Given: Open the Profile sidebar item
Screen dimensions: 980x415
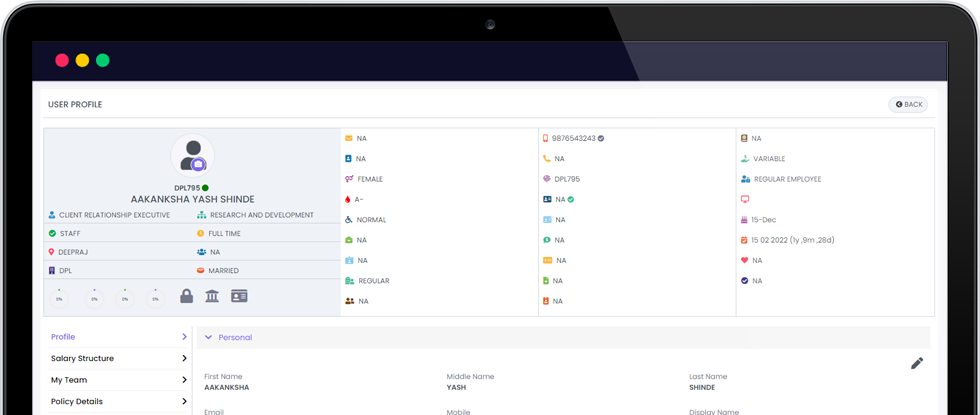Looking at the screenshot, I should coord(63,337).
